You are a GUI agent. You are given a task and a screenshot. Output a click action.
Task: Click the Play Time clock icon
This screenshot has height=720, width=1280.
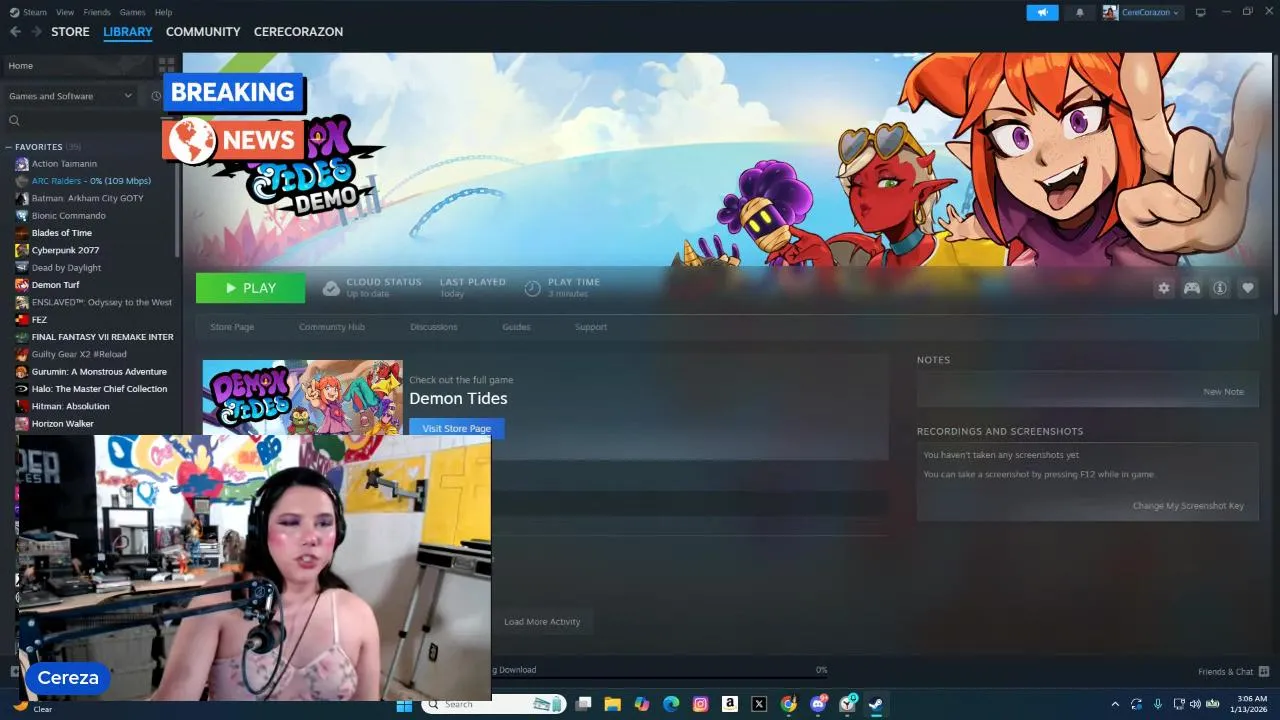click(533, 288)
